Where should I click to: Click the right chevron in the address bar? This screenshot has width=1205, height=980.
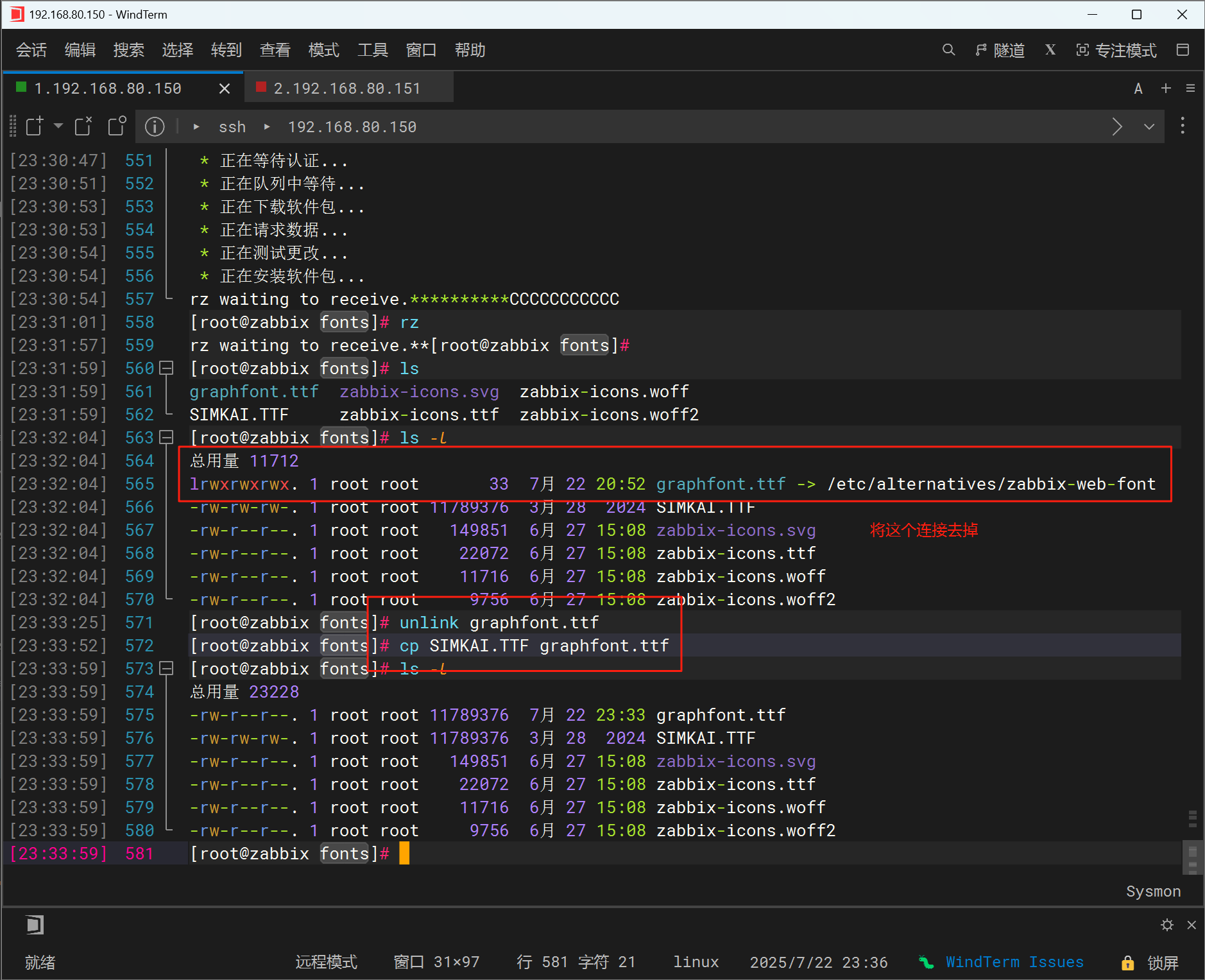point(1117,126)
